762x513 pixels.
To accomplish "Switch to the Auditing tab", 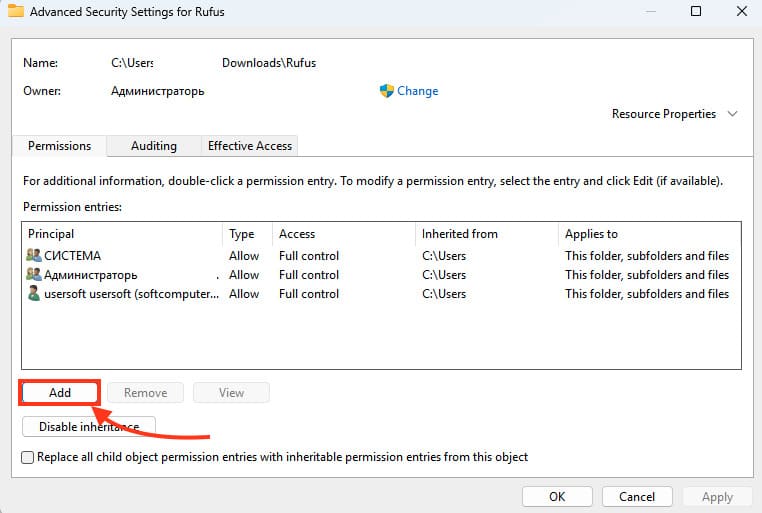I will [x=153, y=146].
